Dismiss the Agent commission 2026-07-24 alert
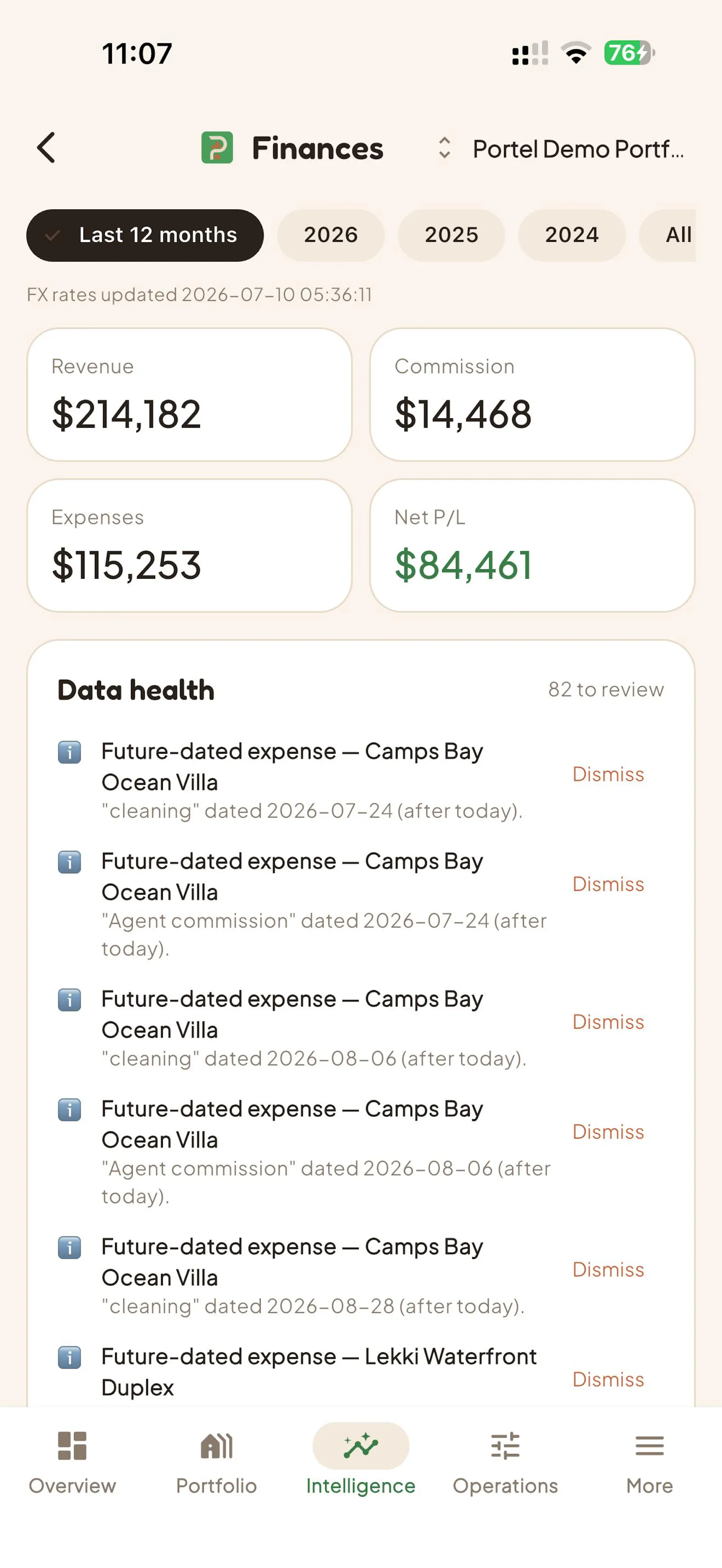722x1568 pixels. (x=608, y=885)
